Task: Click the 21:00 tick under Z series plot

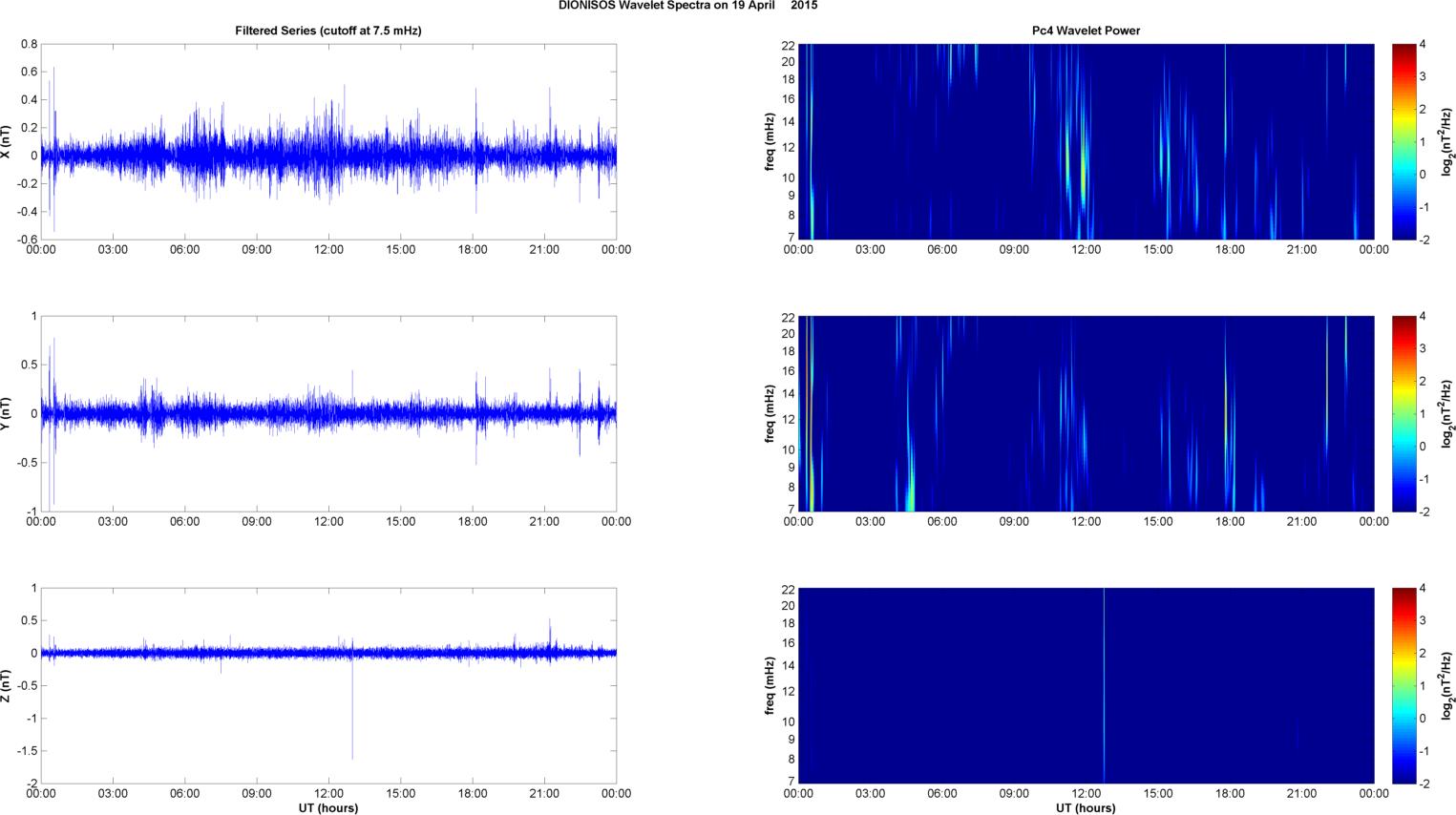Action: pos(544,794)
